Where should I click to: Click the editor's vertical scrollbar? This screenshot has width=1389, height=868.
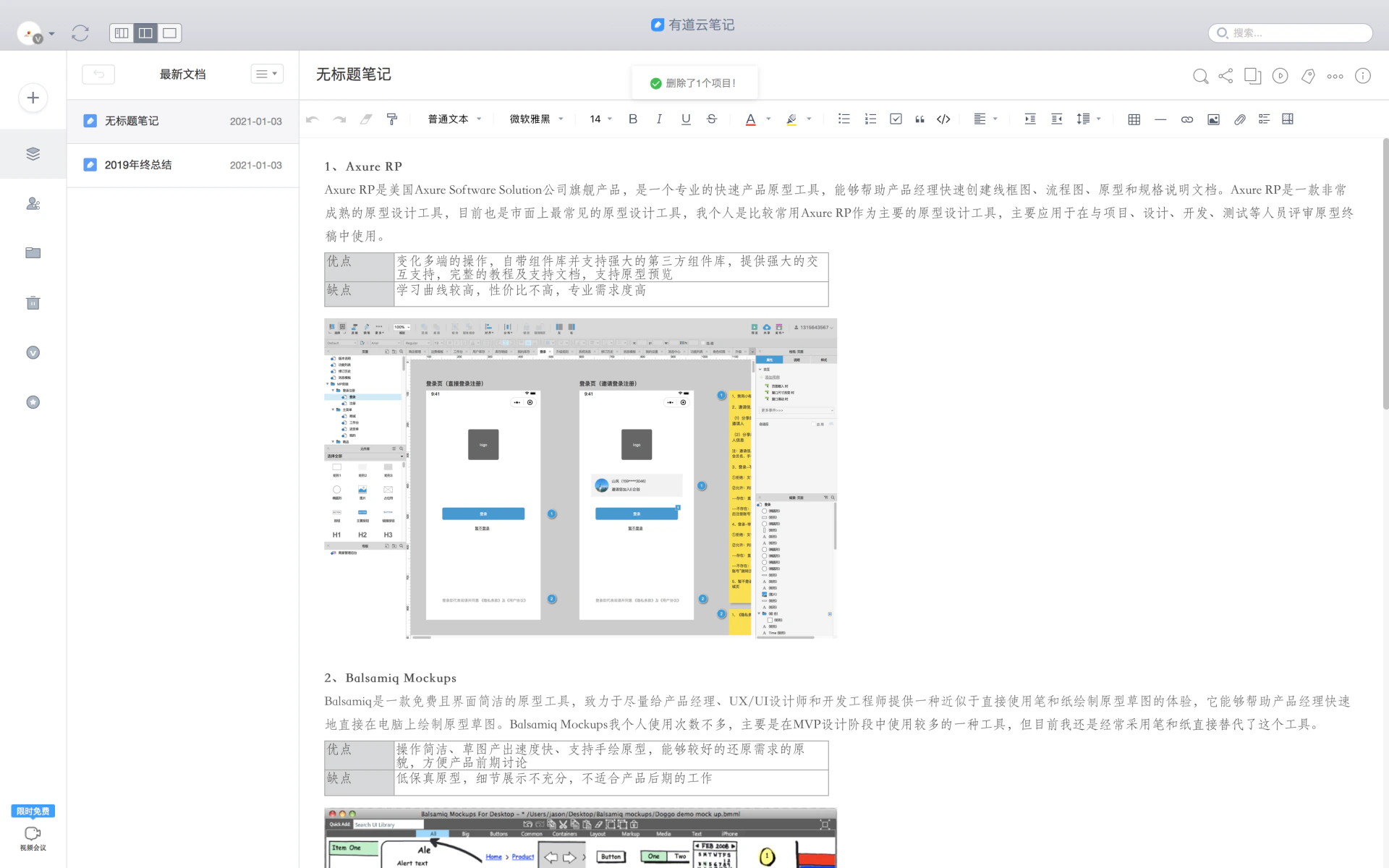pyautogui.click(x=1385, y=275)
